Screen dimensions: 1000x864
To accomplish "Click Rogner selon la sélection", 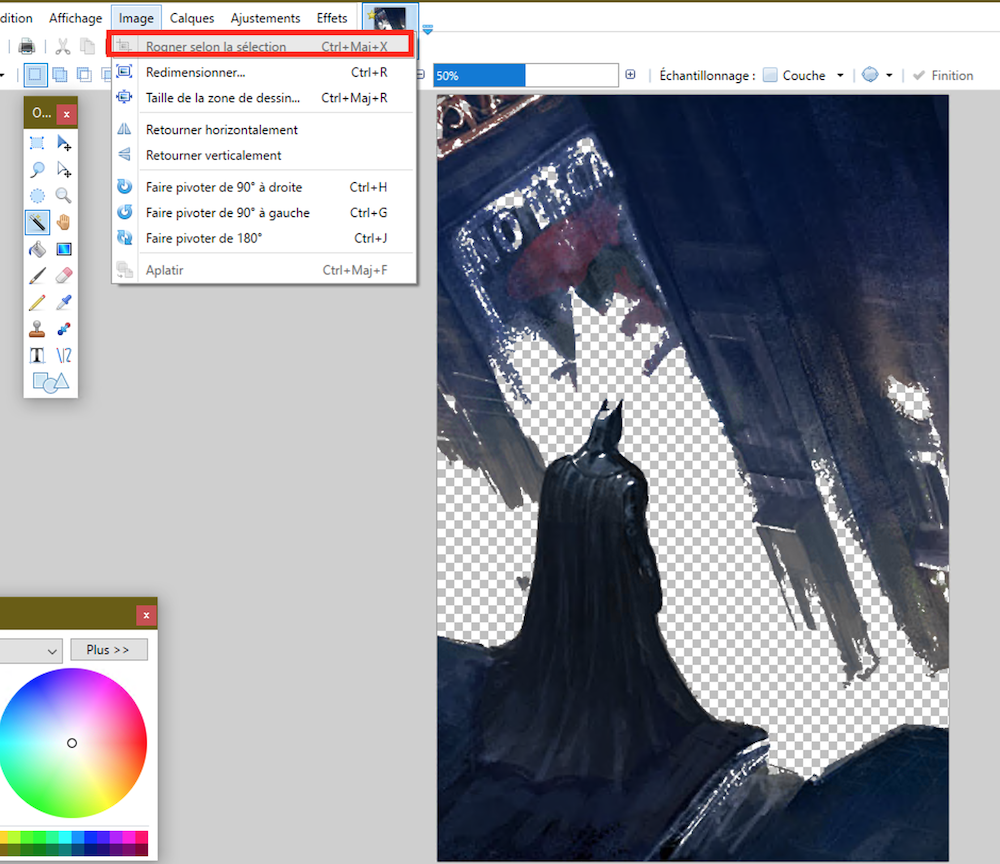I will tap(260, 45).
